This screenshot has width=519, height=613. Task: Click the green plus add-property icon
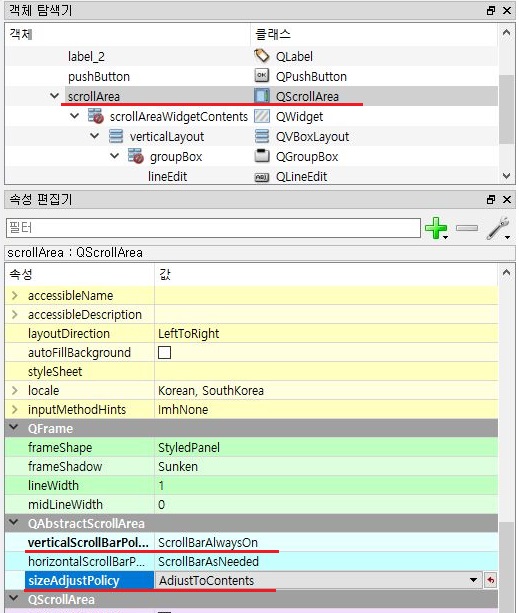click(x=435, y=228)
